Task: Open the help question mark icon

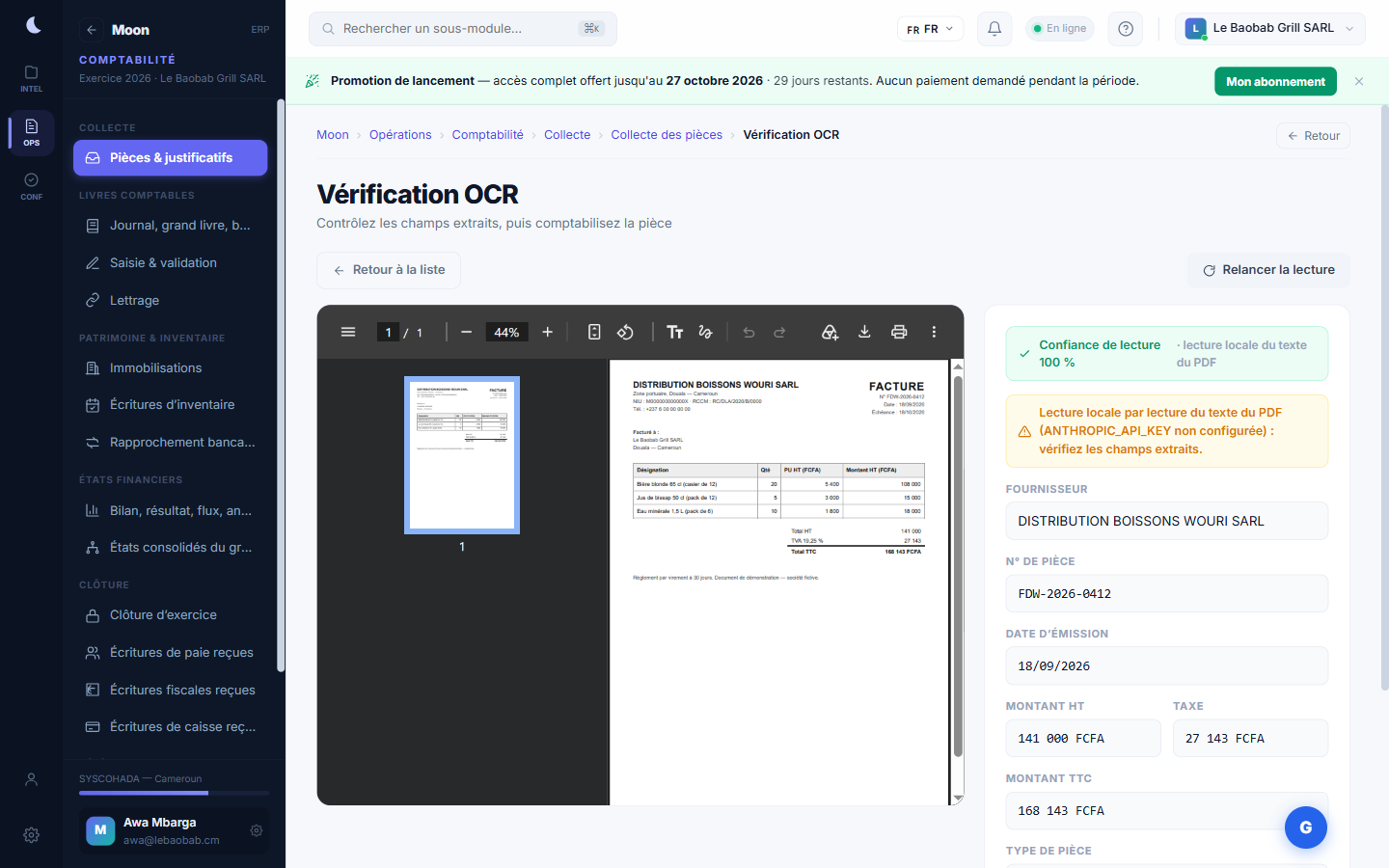Action: click(1126, 29)
